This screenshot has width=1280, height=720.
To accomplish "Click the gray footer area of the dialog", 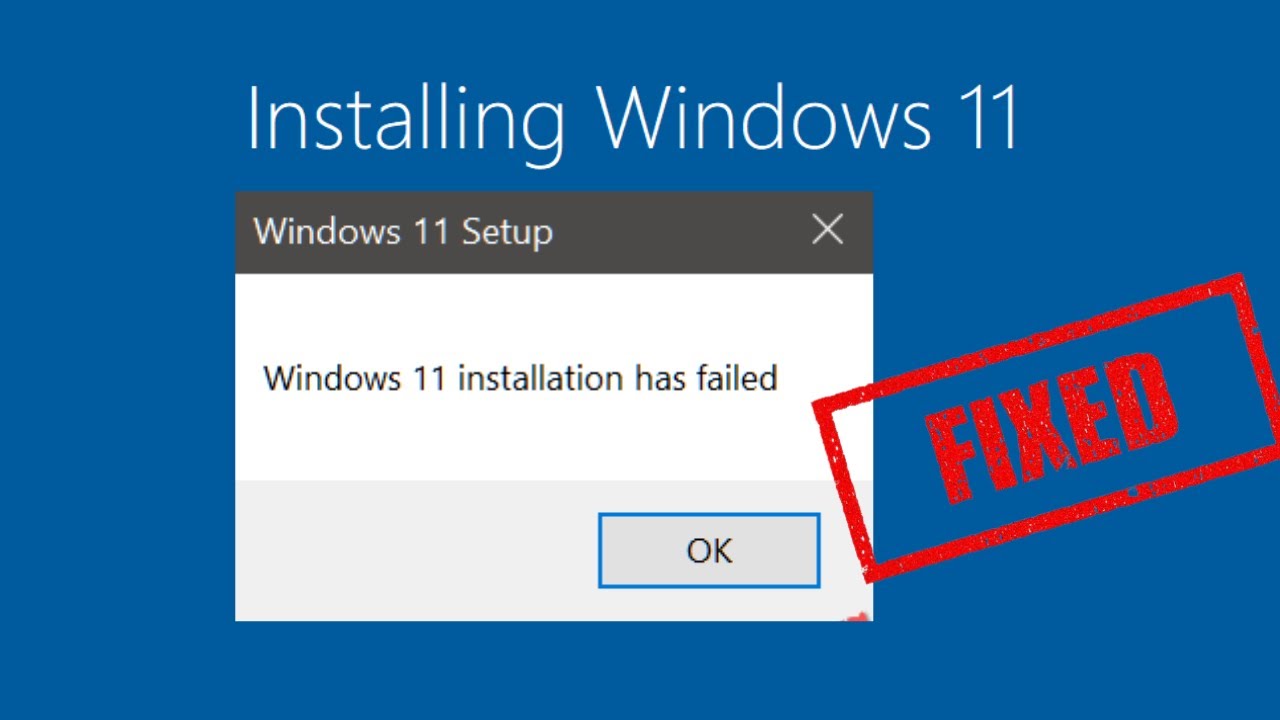I will (400, 550).
